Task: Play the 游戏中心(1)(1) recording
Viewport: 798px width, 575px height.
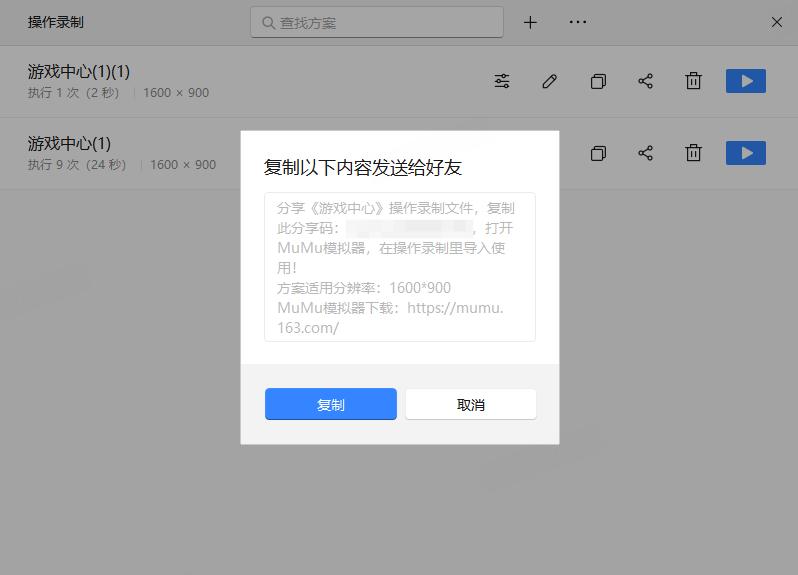Action: pos(745,81)
